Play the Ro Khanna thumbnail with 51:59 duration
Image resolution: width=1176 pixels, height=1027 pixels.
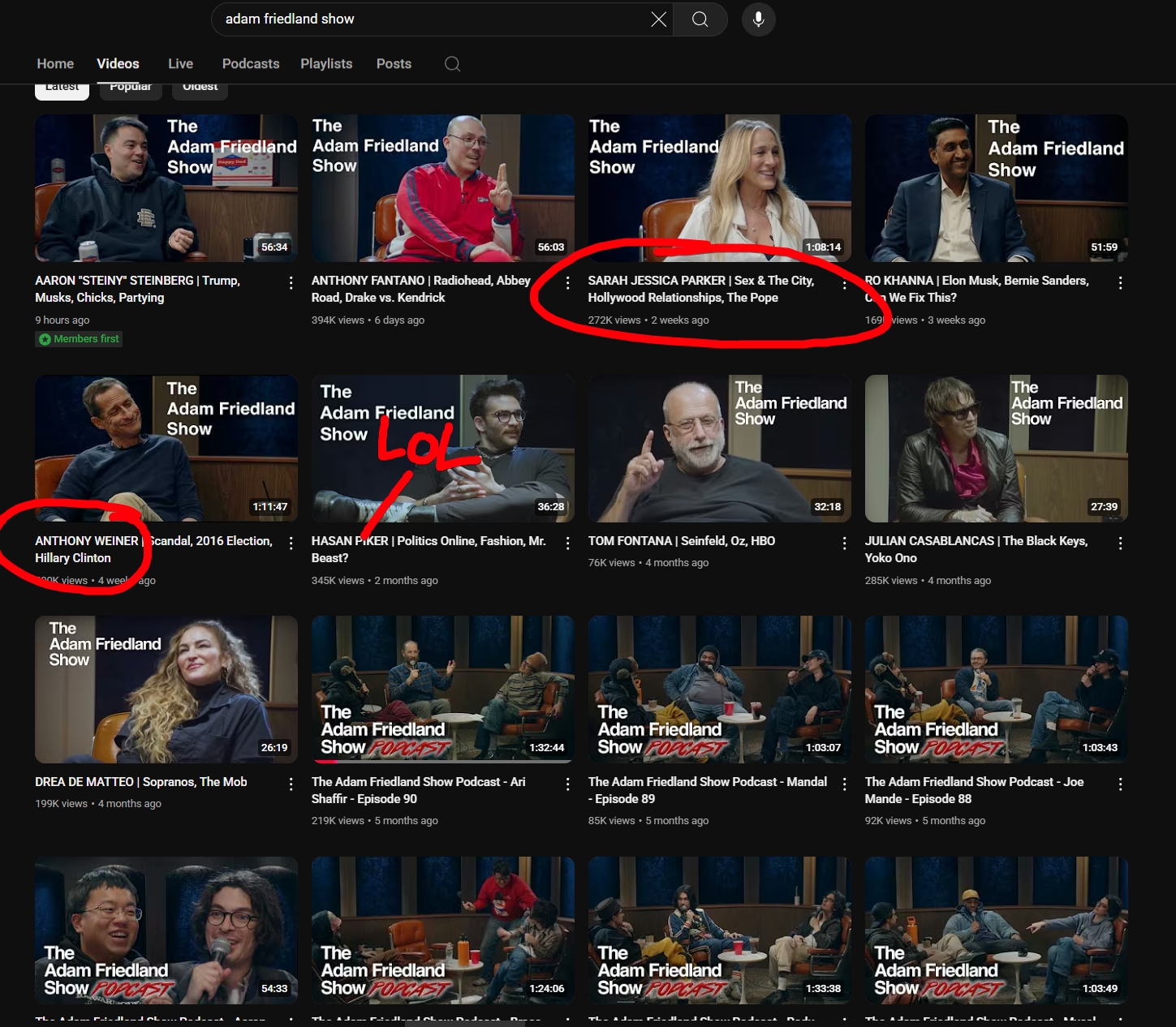(997, 187)
